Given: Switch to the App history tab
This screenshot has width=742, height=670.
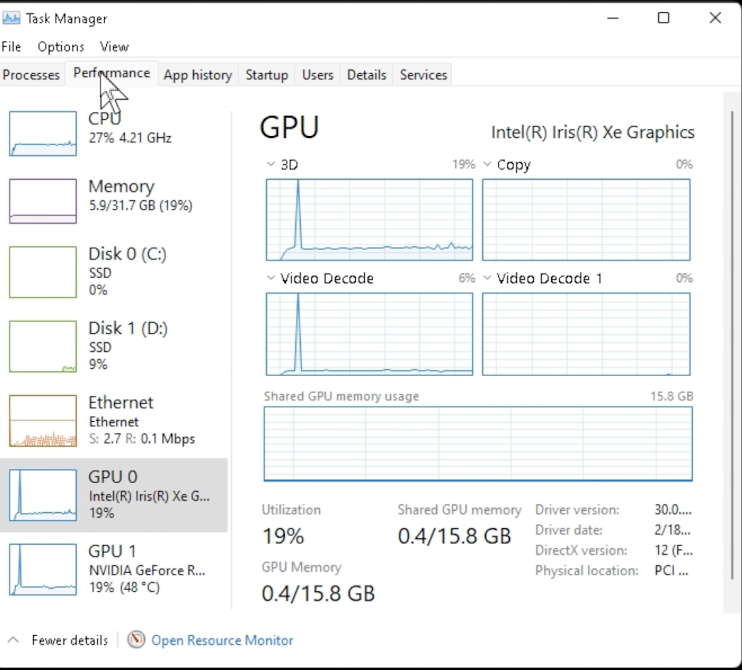Looking at the screenshot, I should pos(197,75).
